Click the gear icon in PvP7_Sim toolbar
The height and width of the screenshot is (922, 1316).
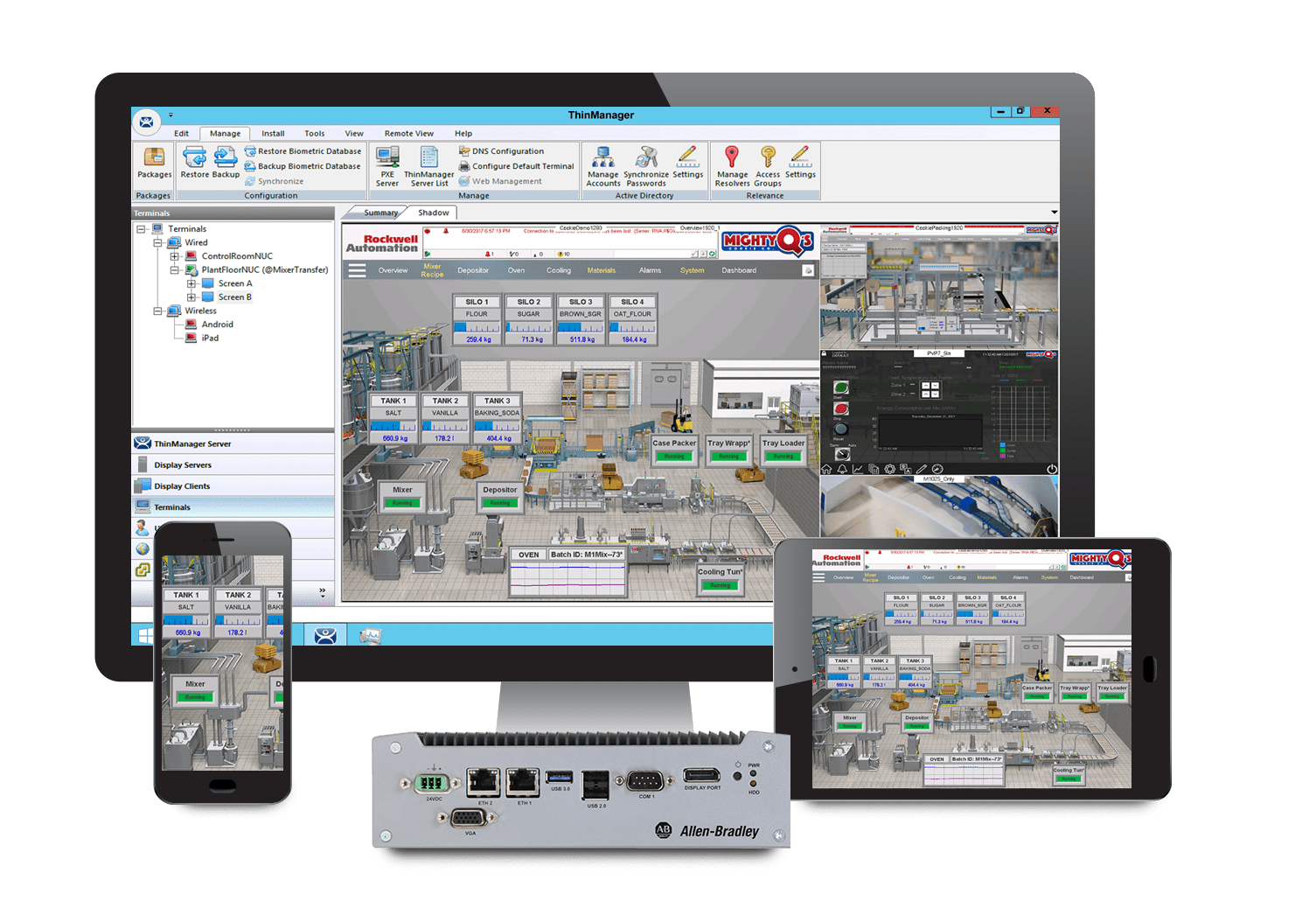(889, 470)
